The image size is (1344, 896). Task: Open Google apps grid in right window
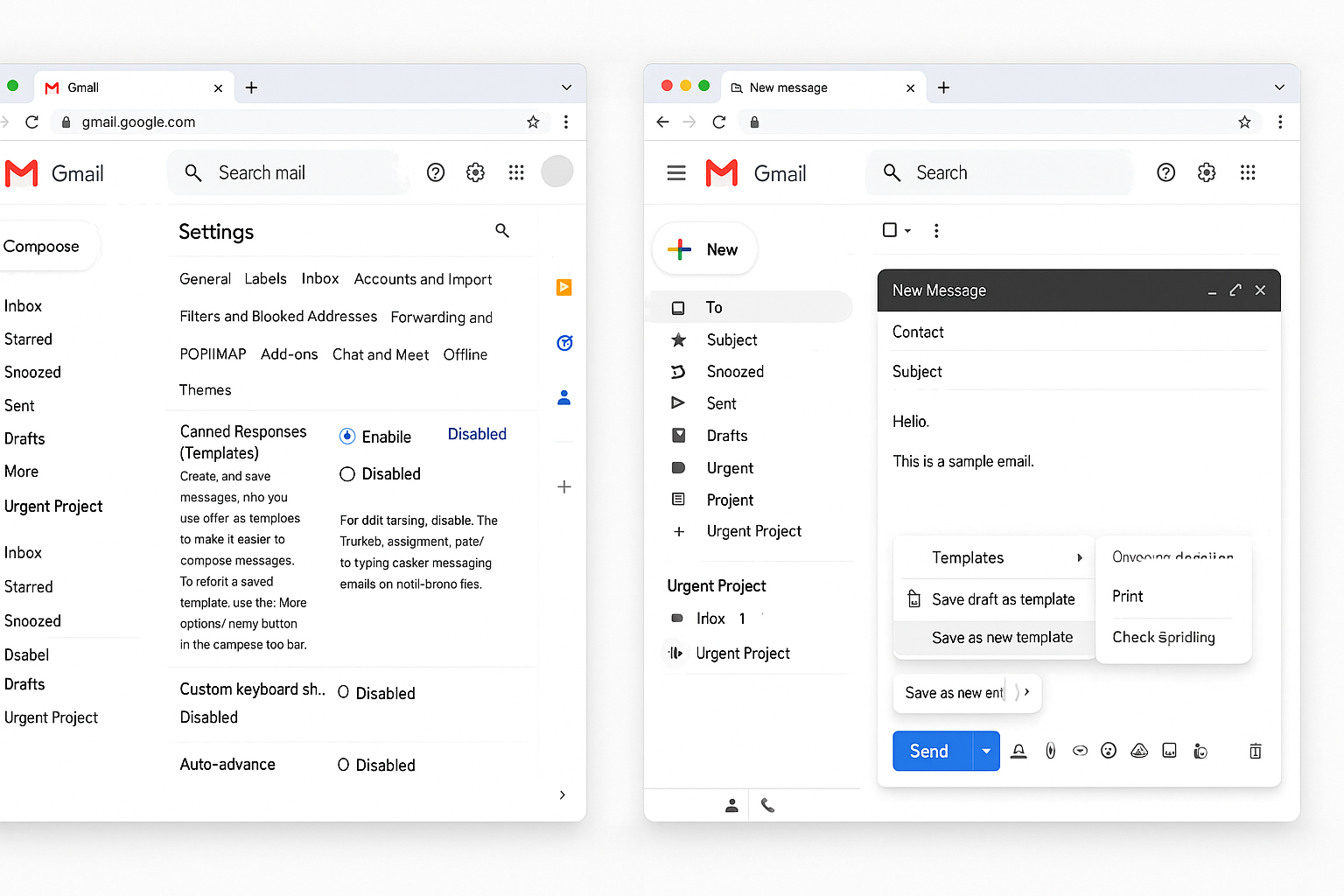tap(1248, 172)
